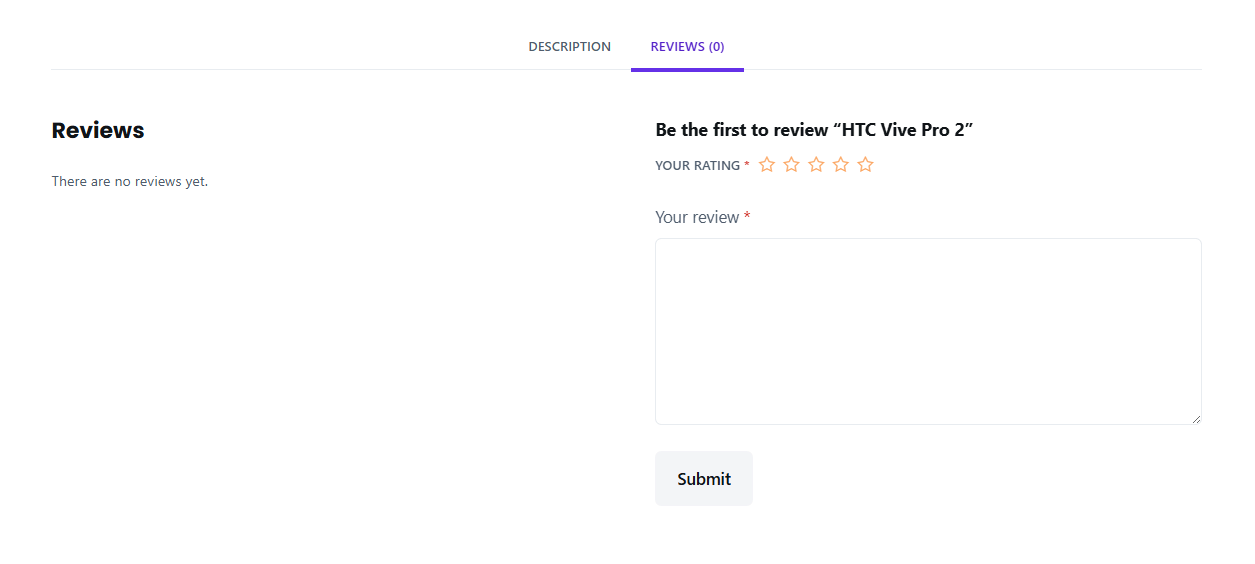Choose the third star rating
Screen dimensions: 1255x564
pyautogui.click(x=816, y=165)
